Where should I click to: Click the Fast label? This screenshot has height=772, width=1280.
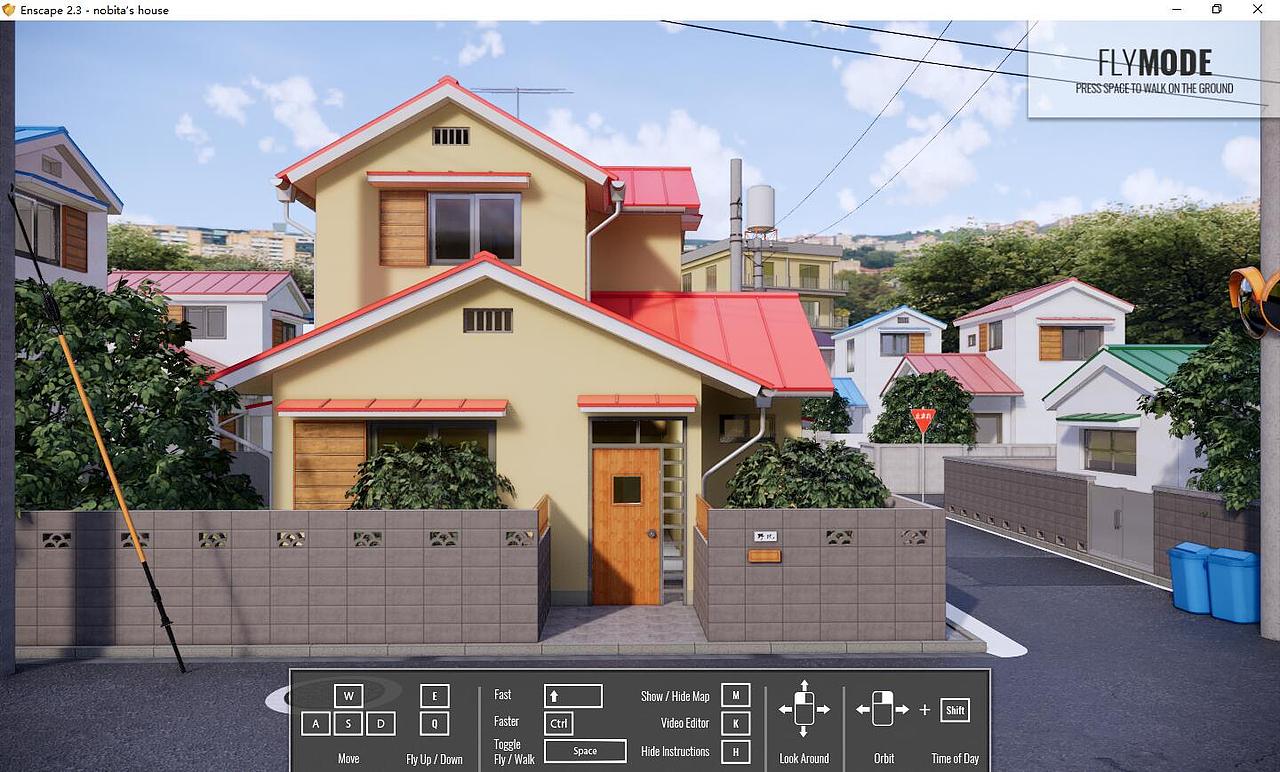click(502, 694)
